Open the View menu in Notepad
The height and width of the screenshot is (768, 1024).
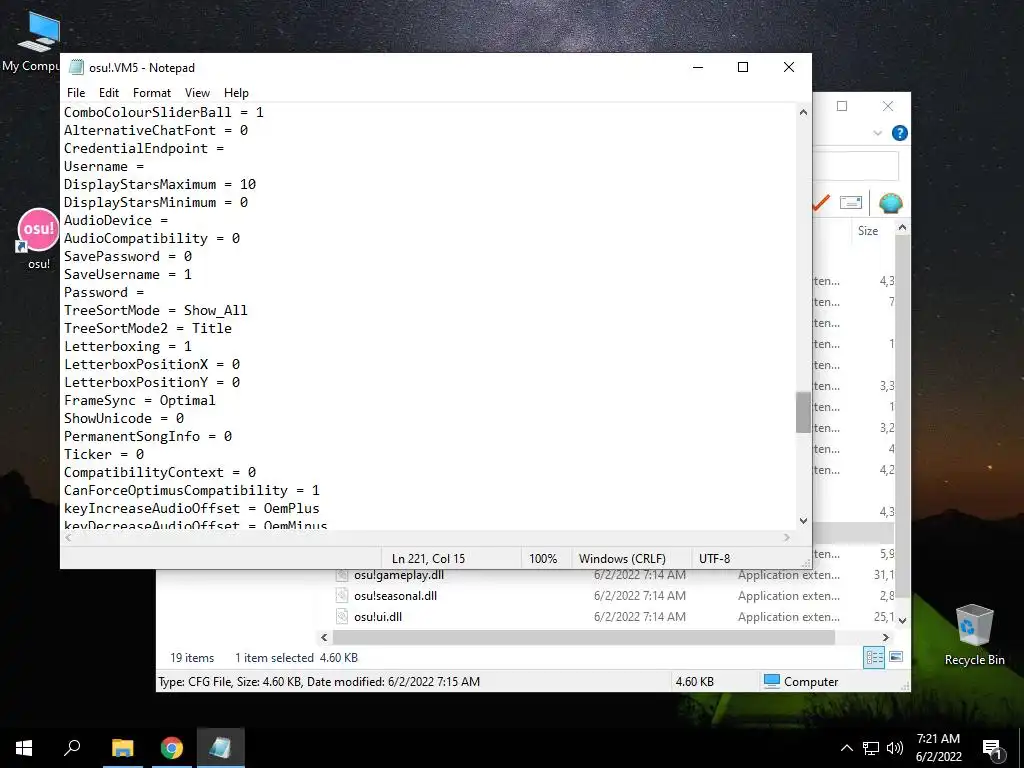coord(197,93)
